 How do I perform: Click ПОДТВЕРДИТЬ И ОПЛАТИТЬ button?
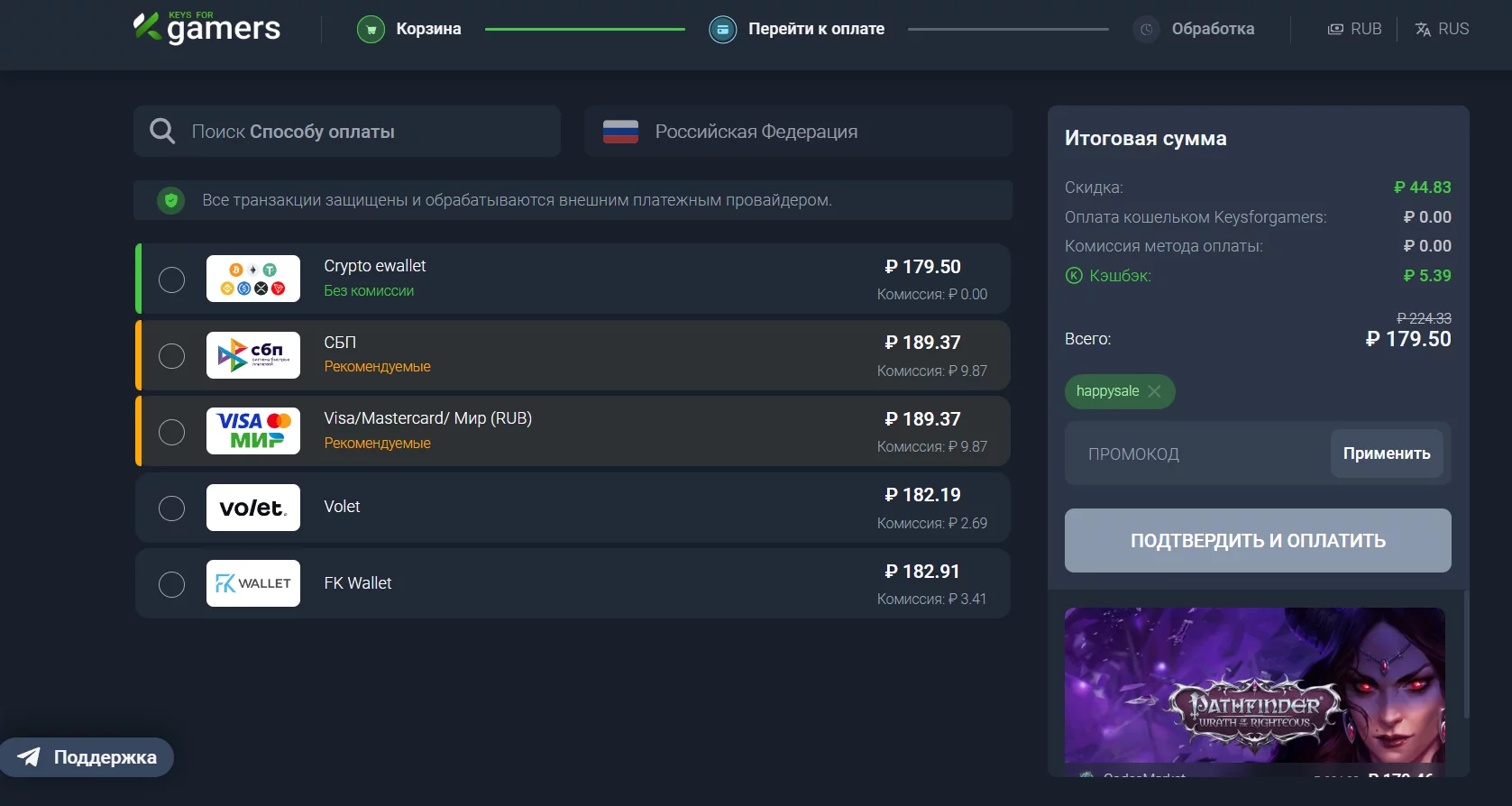point(1258,541)
